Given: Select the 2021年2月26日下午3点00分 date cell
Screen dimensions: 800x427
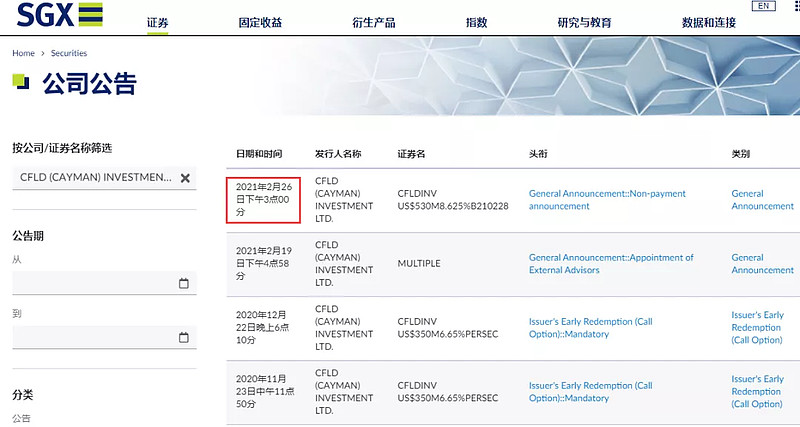Looking at the screenshot, I should click(x=263, y=200).
